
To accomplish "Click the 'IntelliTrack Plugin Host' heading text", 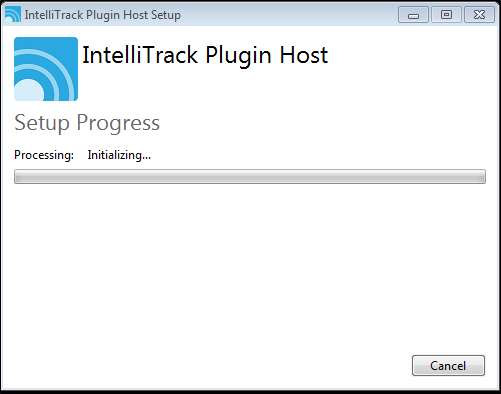I will click(205, 55).
